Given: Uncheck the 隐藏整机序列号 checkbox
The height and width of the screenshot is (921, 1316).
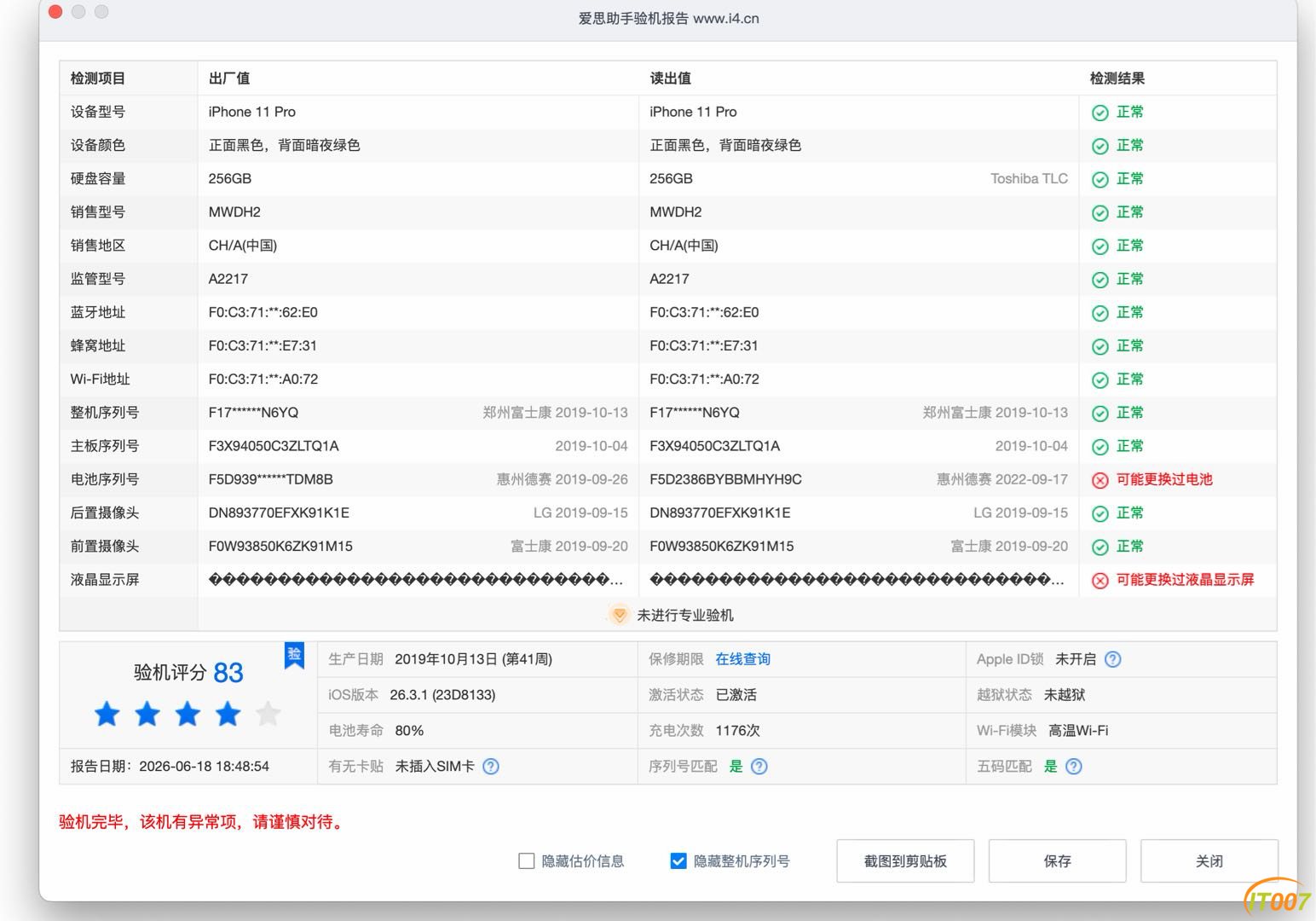Looking at the screenshot, I should pos(678,861).
